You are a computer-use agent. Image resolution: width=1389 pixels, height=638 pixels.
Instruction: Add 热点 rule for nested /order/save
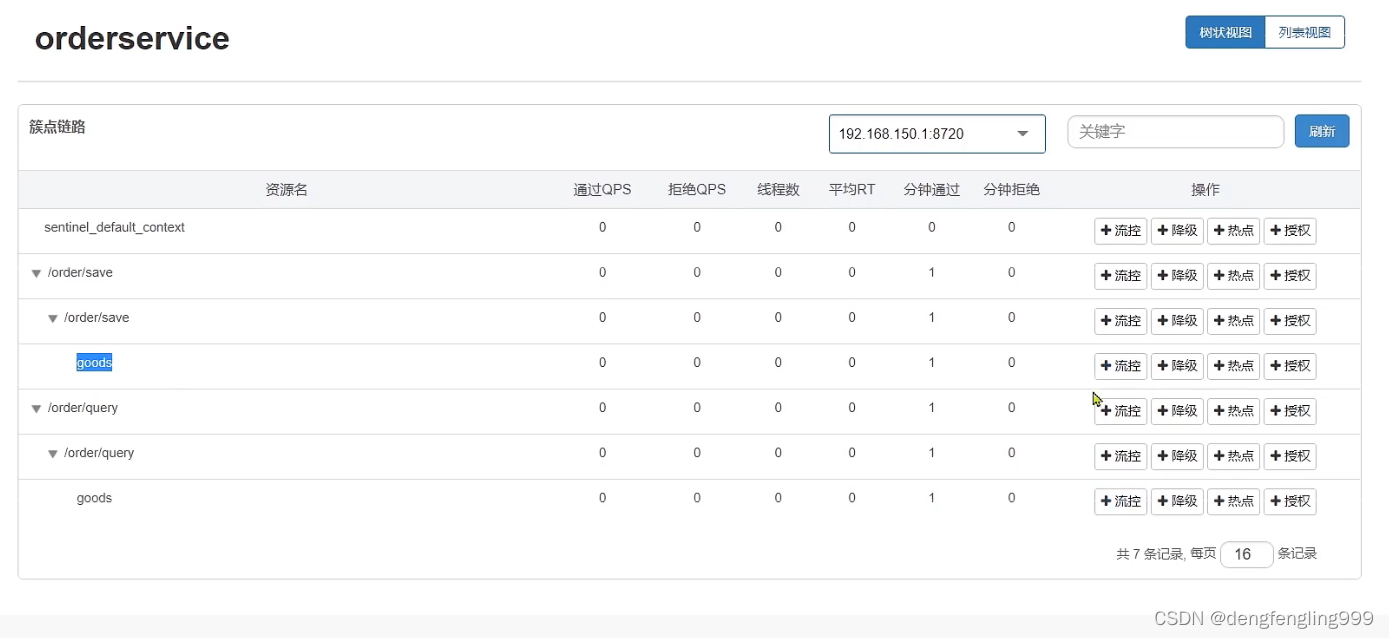(1233, 321)
